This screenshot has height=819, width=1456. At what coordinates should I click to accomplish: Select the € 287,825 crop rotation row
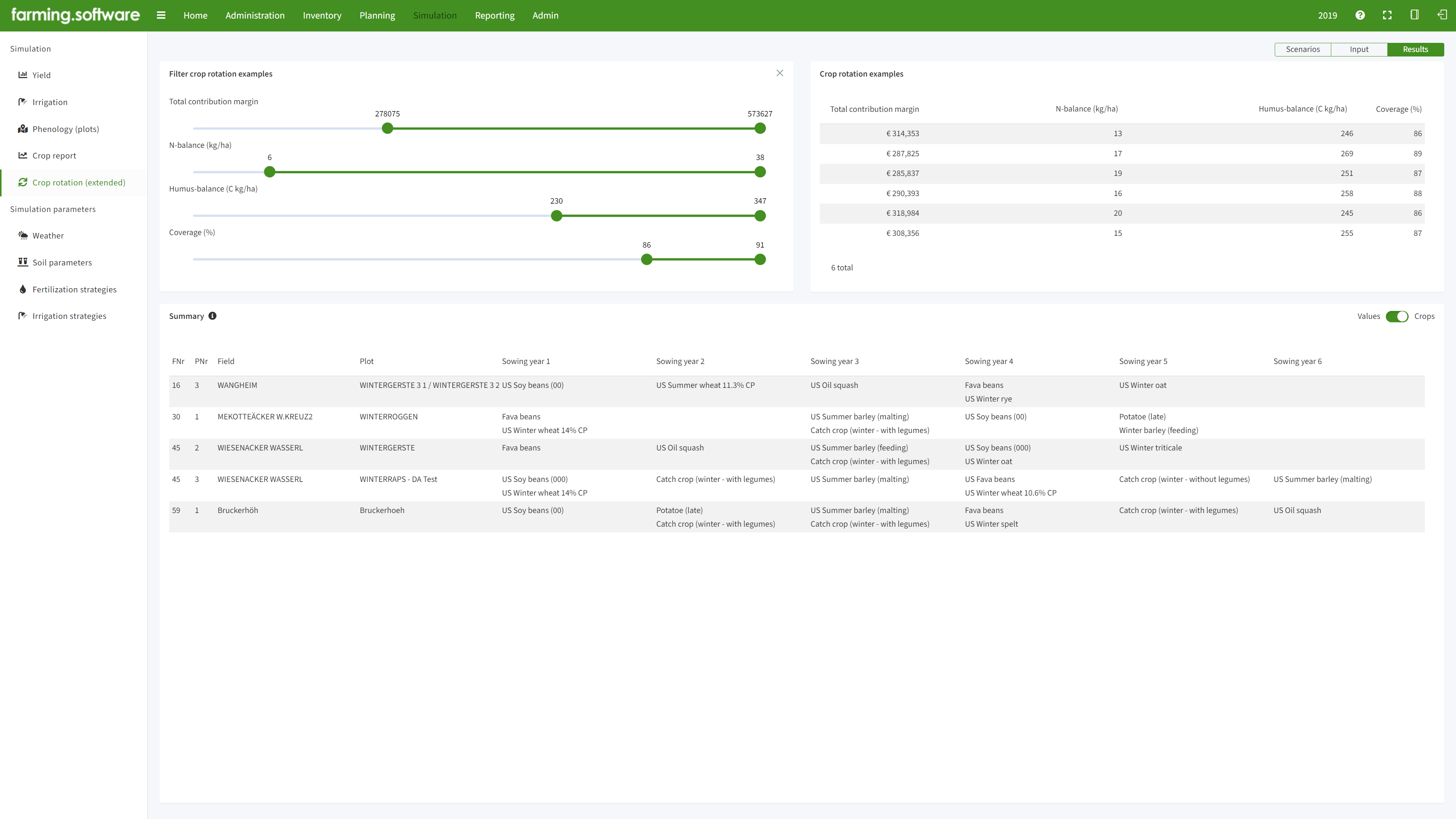coord(1122,153)
